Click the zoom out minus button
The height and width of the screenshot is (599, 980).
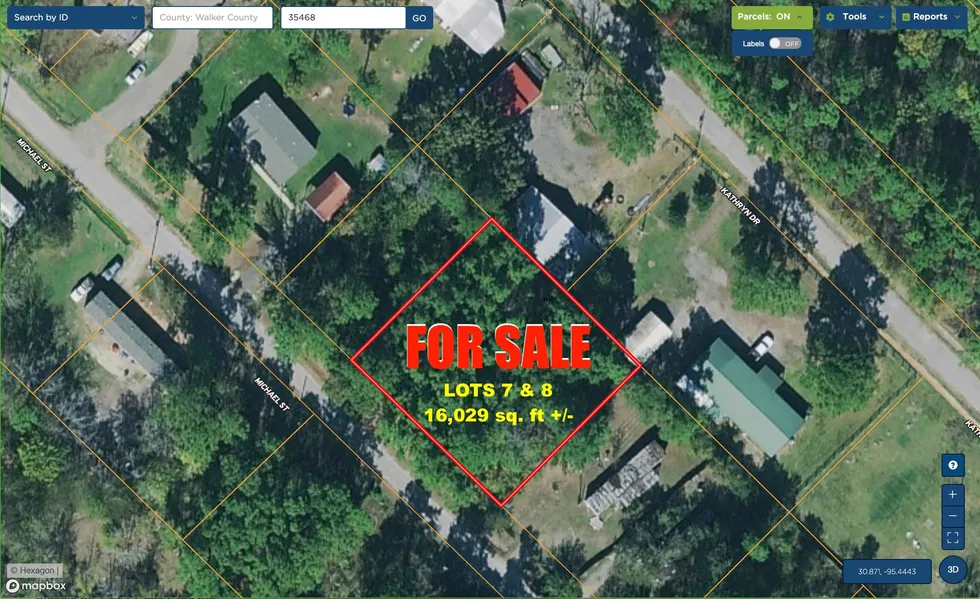tap(952, 516)
